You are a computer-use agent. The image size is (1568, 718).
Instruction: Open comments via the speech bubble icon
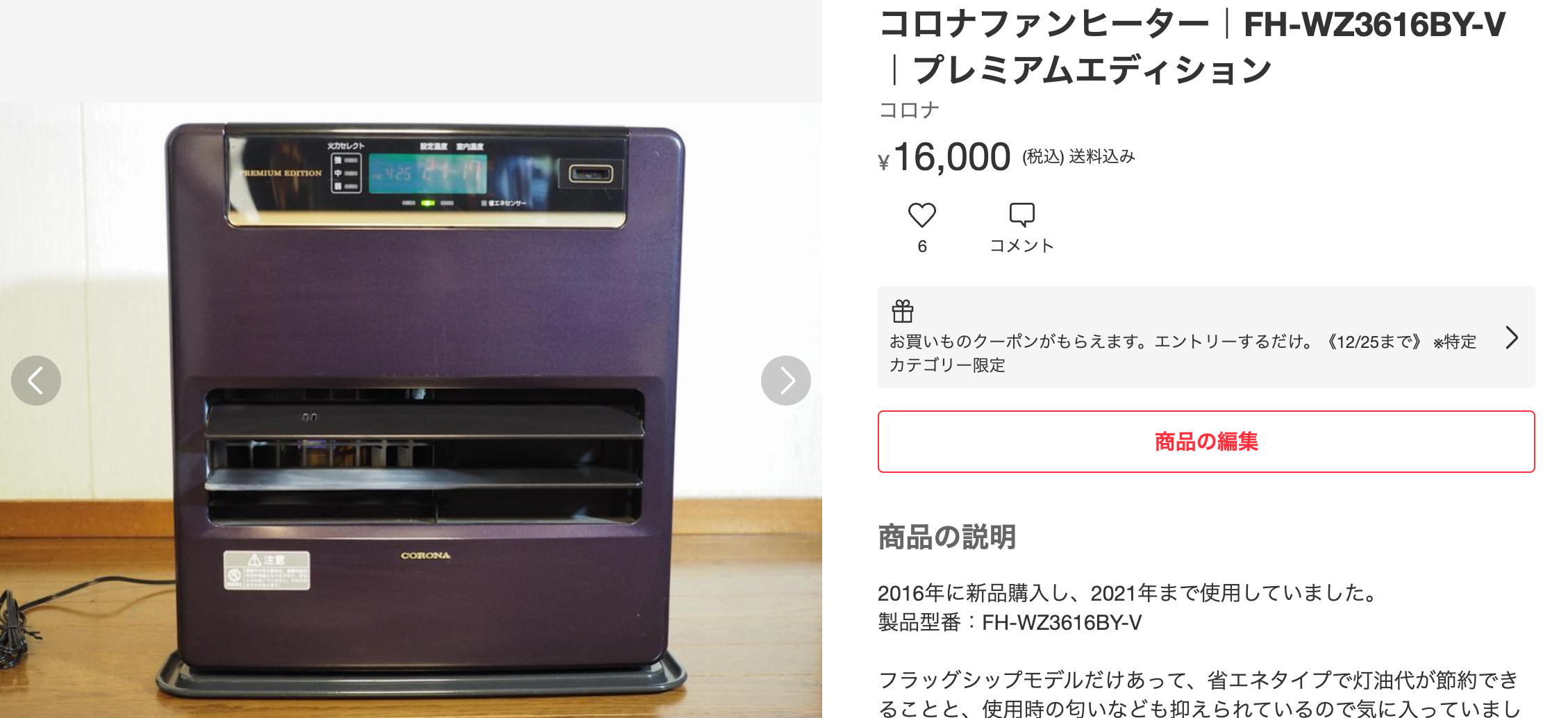[x=1021, y=215]
